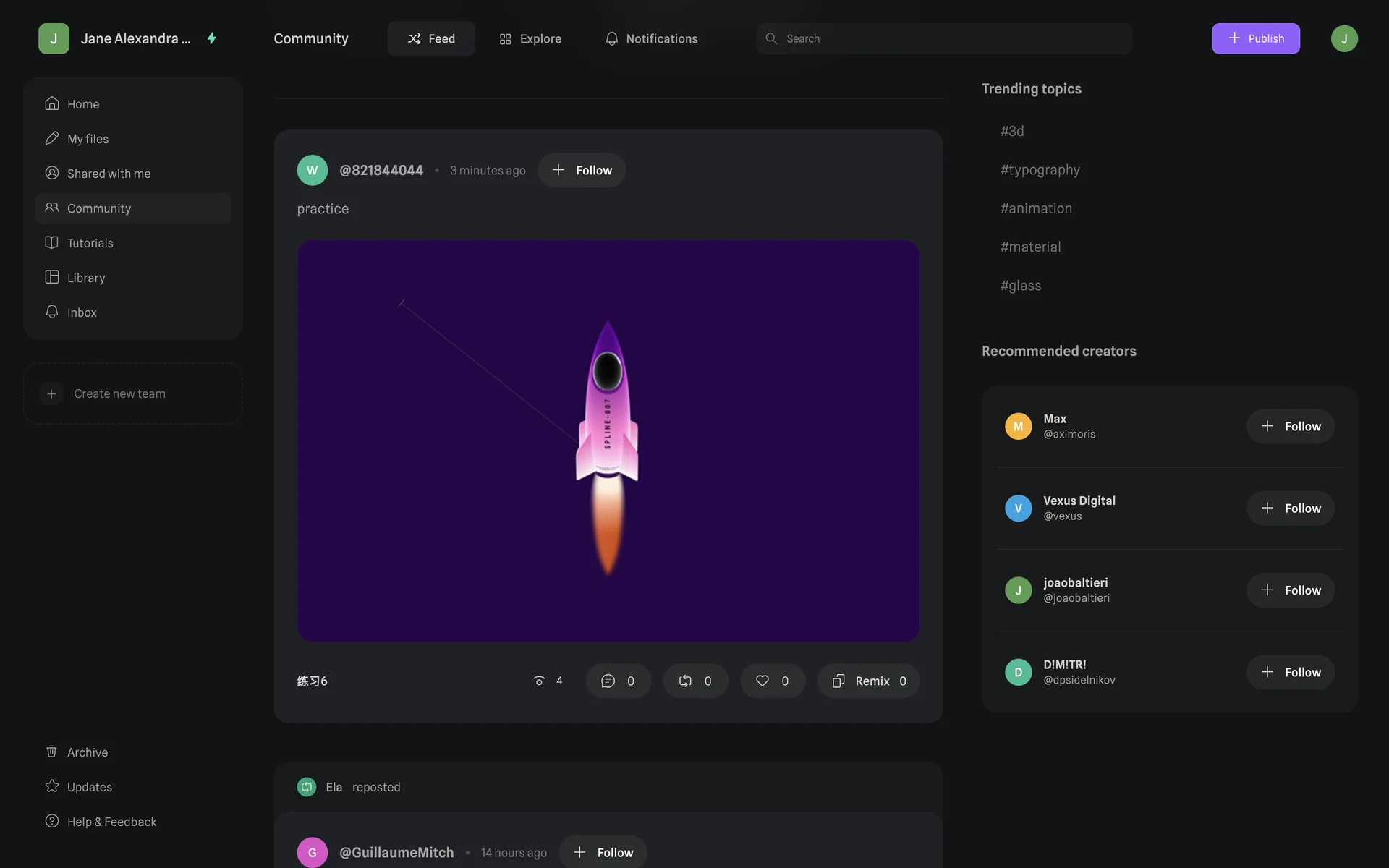Click the Search input field

point(943,38)
